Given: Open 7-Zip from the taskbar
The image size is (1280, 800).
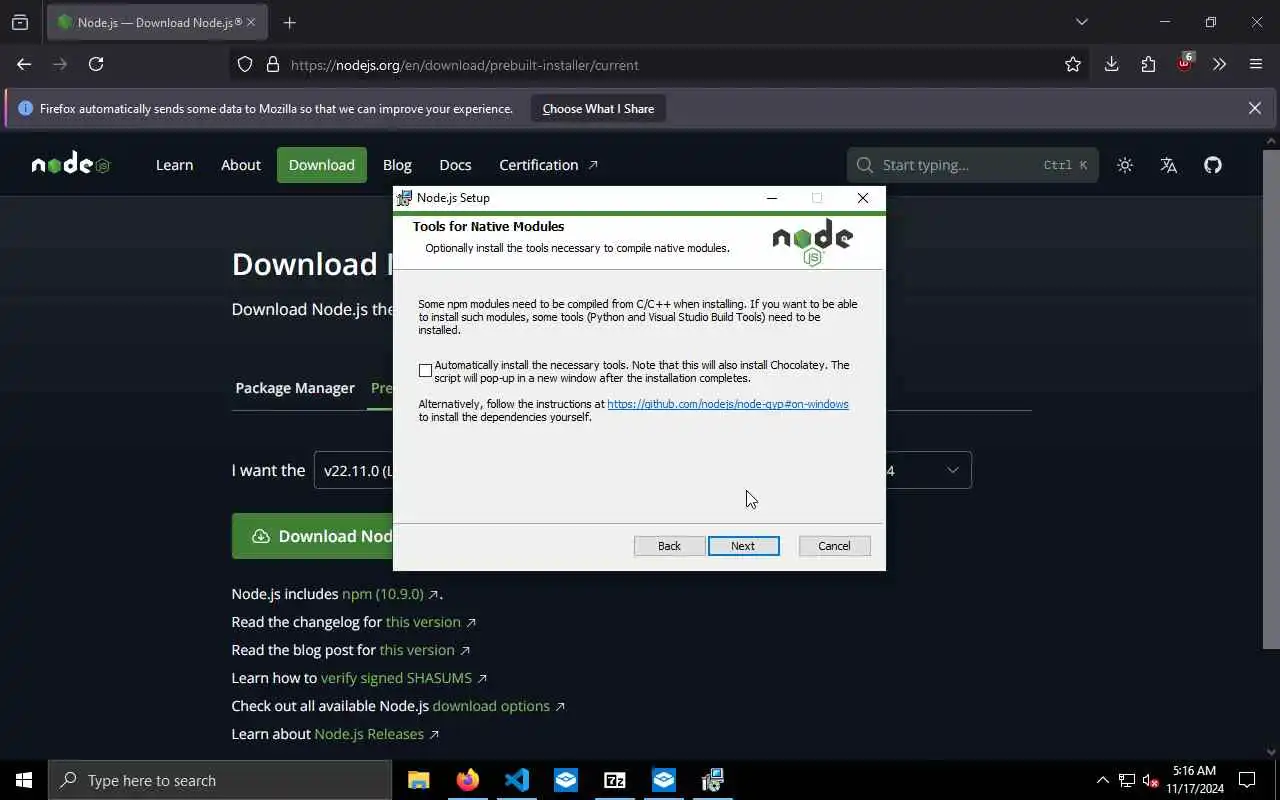Looking at the screenshot, I should pos(614,780).
